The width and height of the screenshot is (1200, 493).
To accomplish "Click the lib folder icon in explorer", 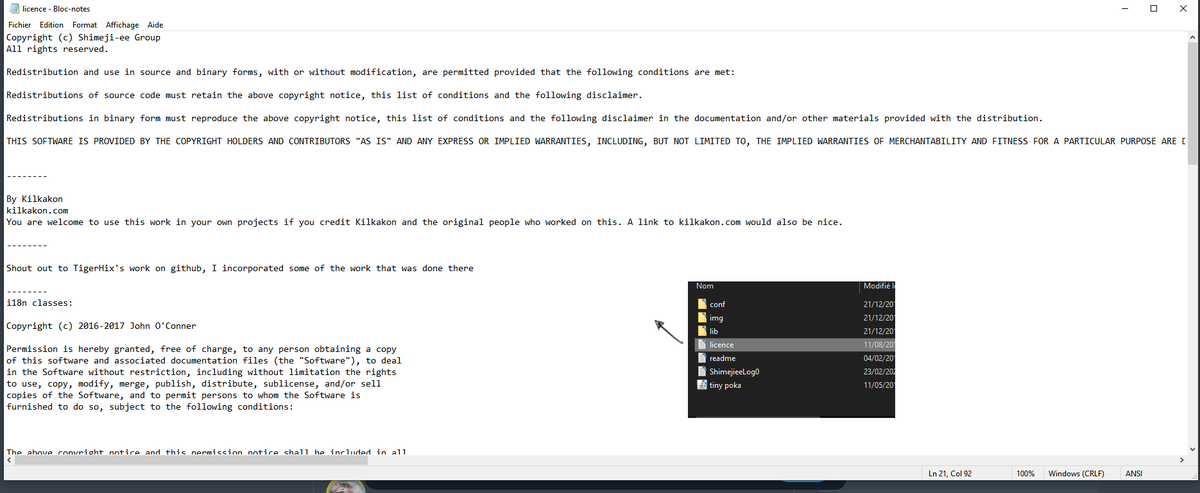I will click(x=702, y=330).
